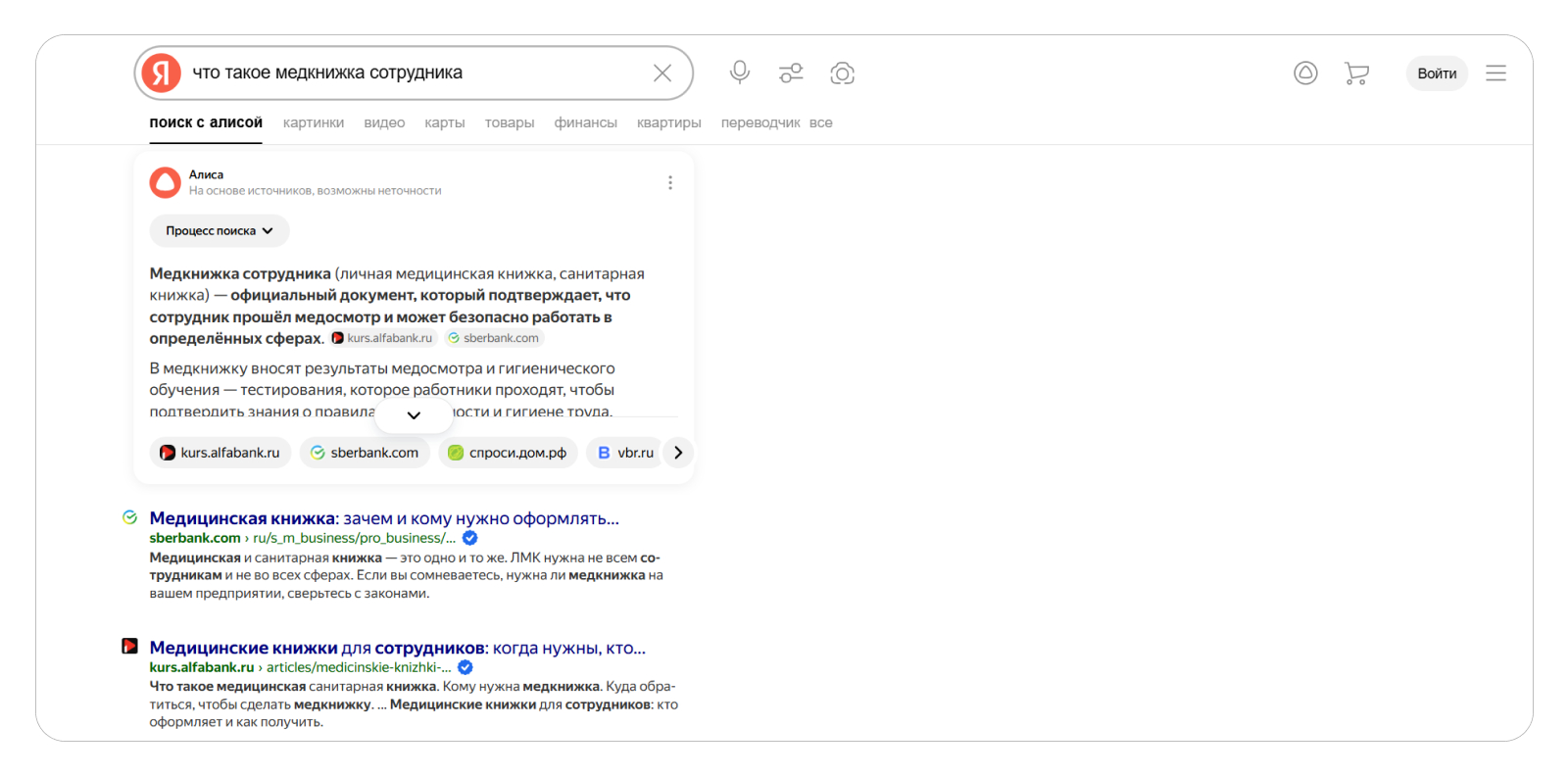Click the Sberbank favicon beside the first result
1568x776 pixels.
pyautogui.click(x=129, y=517)
